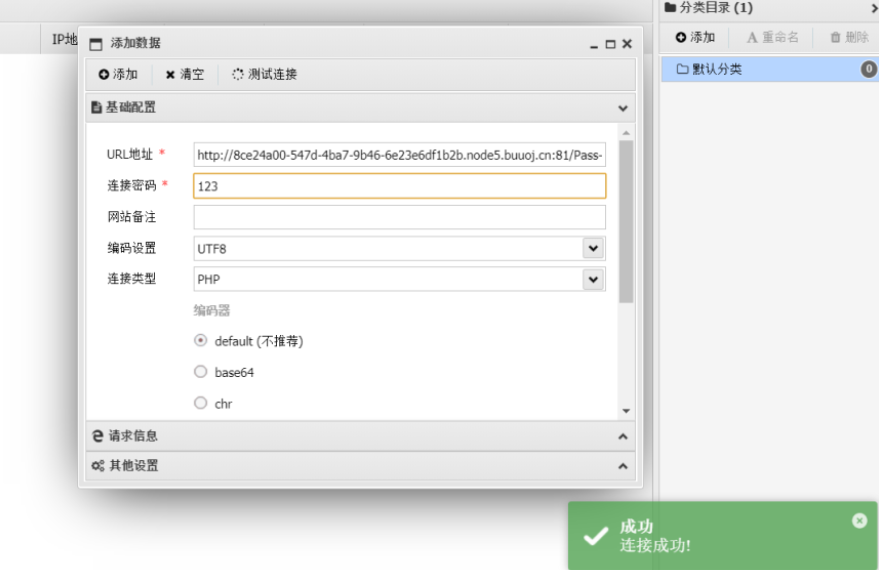Click the arrow at the 分类目录 header edge
Viewport: 879px width, 570px height.
click(x=874, y=8)
